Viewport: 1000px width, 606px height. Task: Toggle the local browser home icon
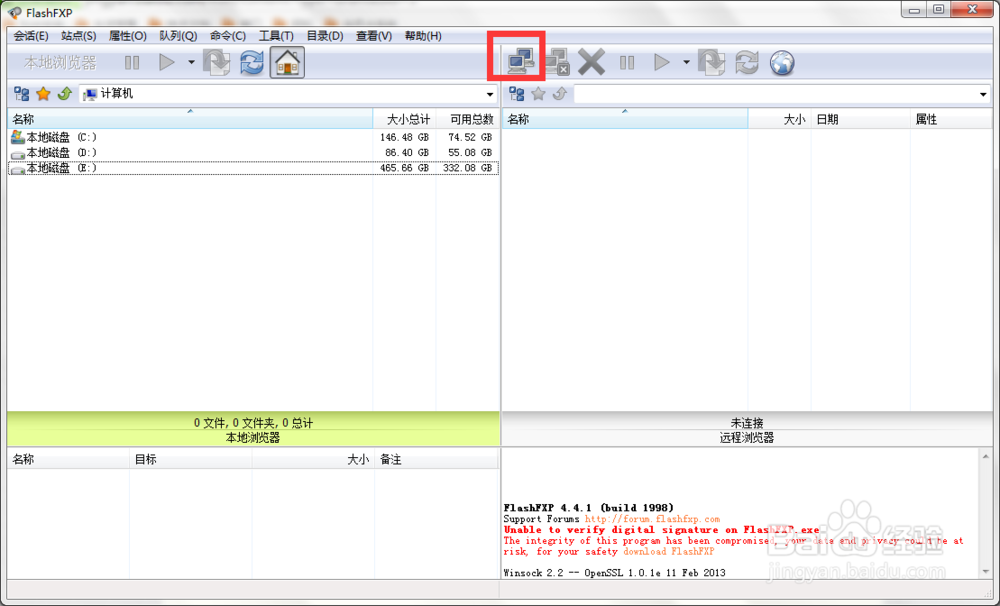pos(287,63)
